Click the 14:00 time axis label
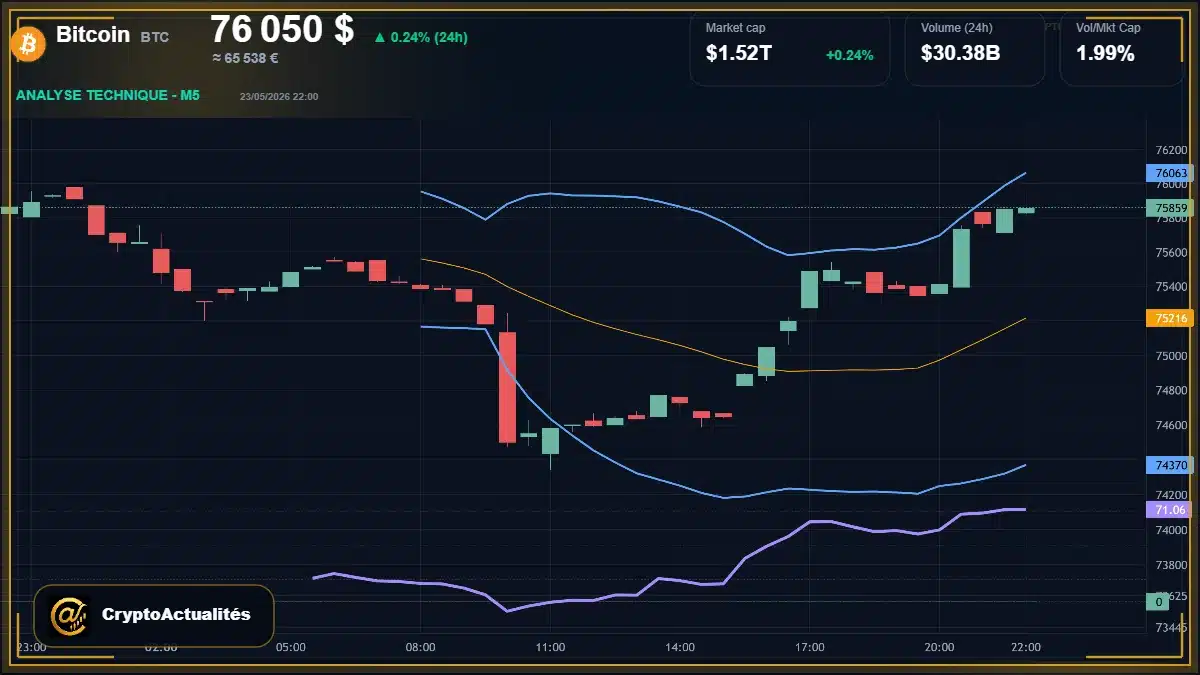The width and height of the screenshot is (1200, 675). 679,647
